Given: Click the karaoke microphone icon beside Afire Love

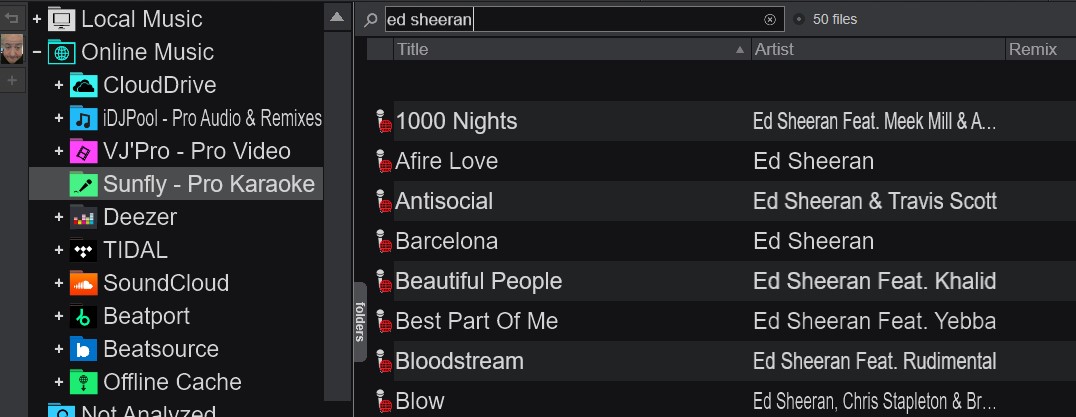Looking at the screenshot, I should point(383,161).
